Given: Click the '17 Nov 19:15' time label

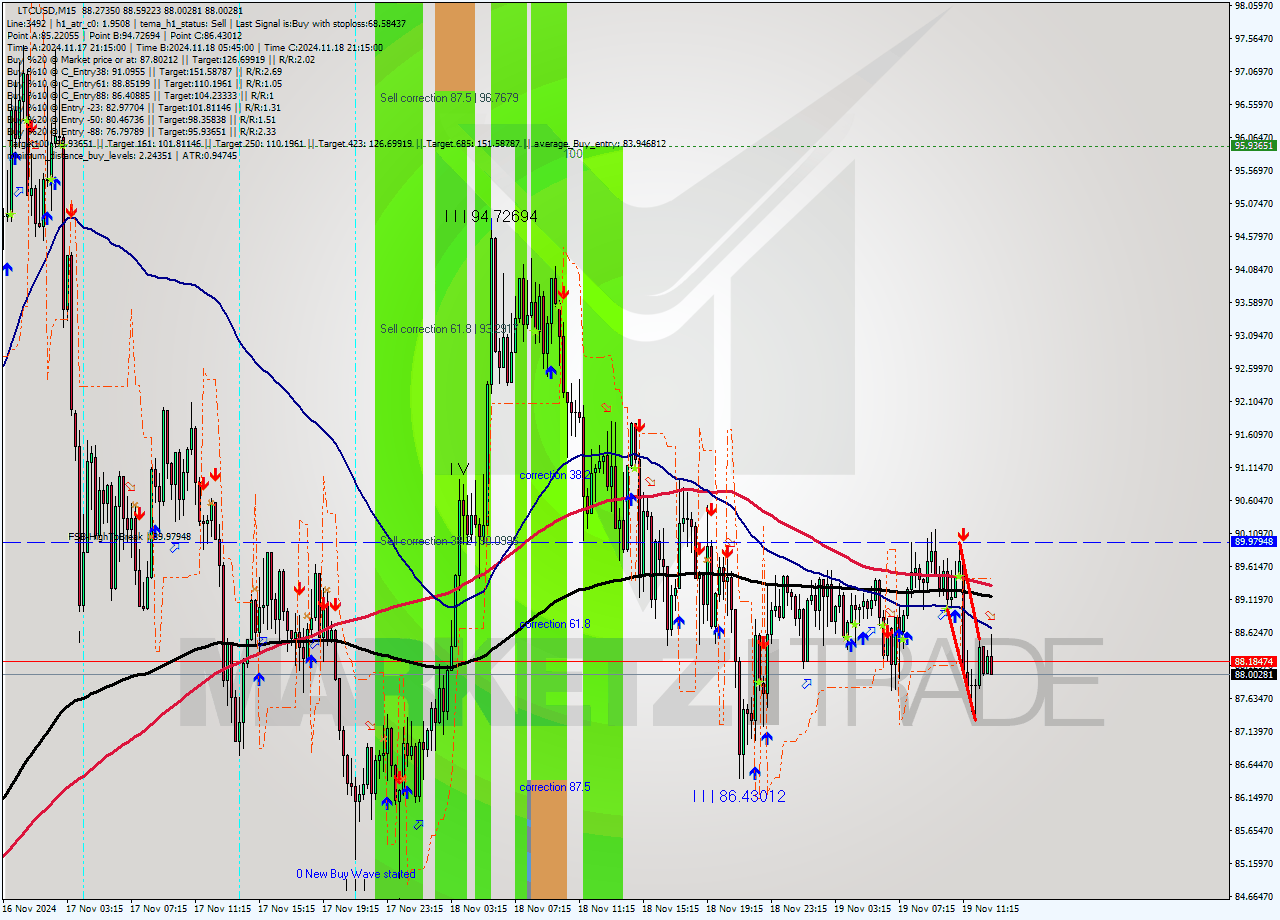Looking at the screenshot, I should click(x=350, y=910).
